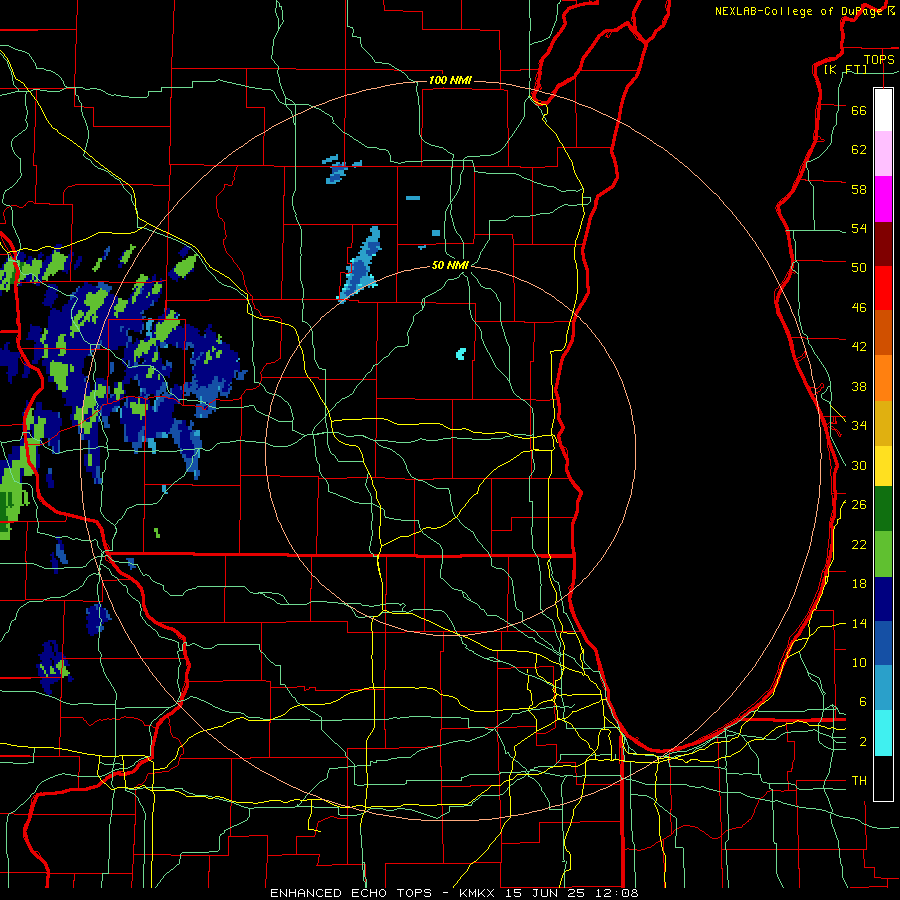Click the legend value 10

pyautogui.click(x=859, y=662)
